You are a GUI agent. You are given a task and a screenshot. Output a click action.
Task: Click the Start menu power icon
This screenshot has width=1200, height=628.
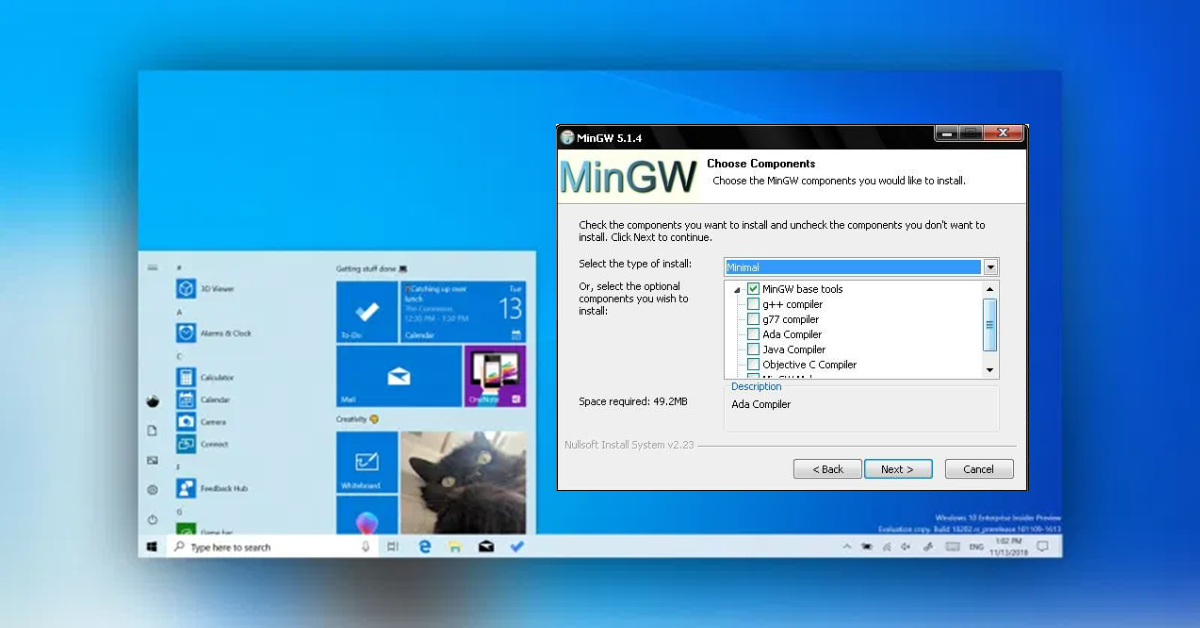coord(152,520)
